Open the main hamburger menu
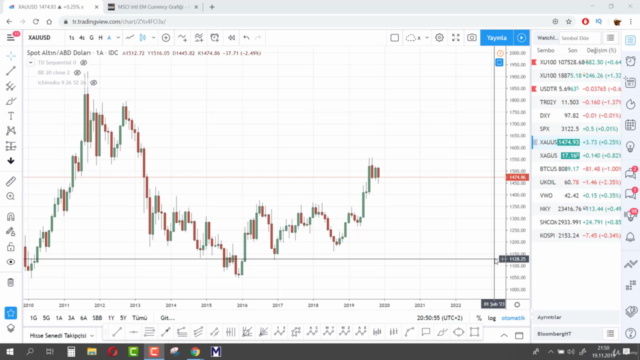Screen dimensions: 640x360 coord(11,38)
